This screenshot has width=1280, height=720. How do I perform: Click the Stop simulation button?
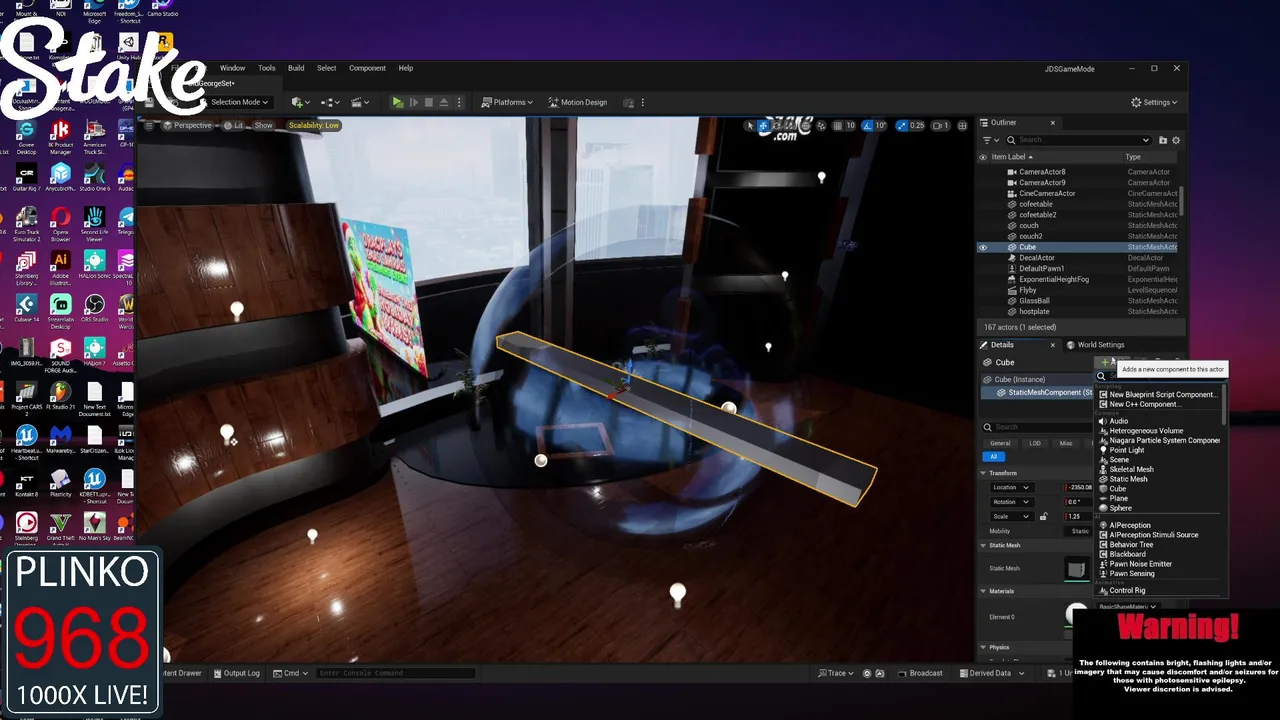[x=429, y=102]
